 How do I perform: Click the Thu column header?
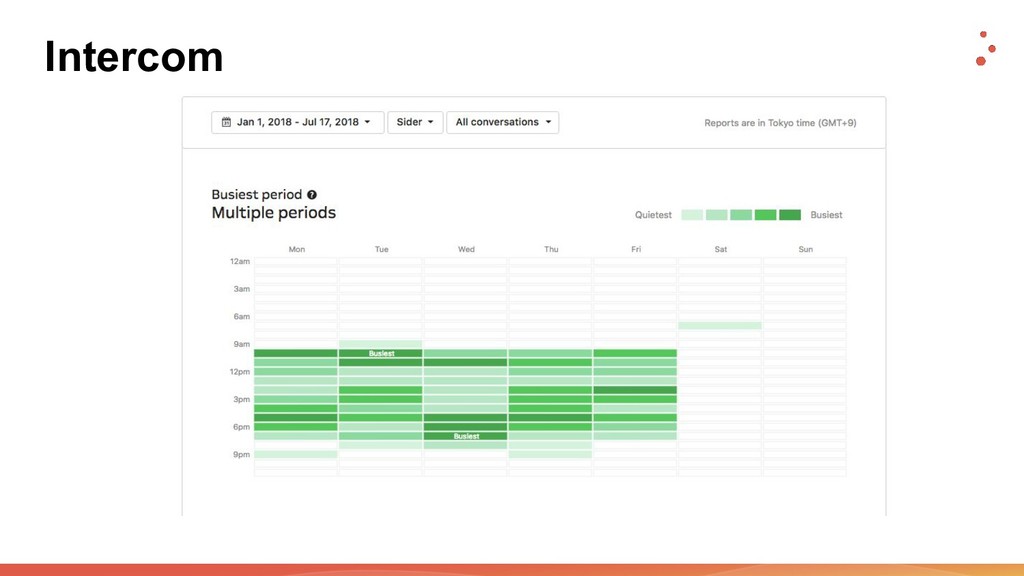click(x=551, y=249)
